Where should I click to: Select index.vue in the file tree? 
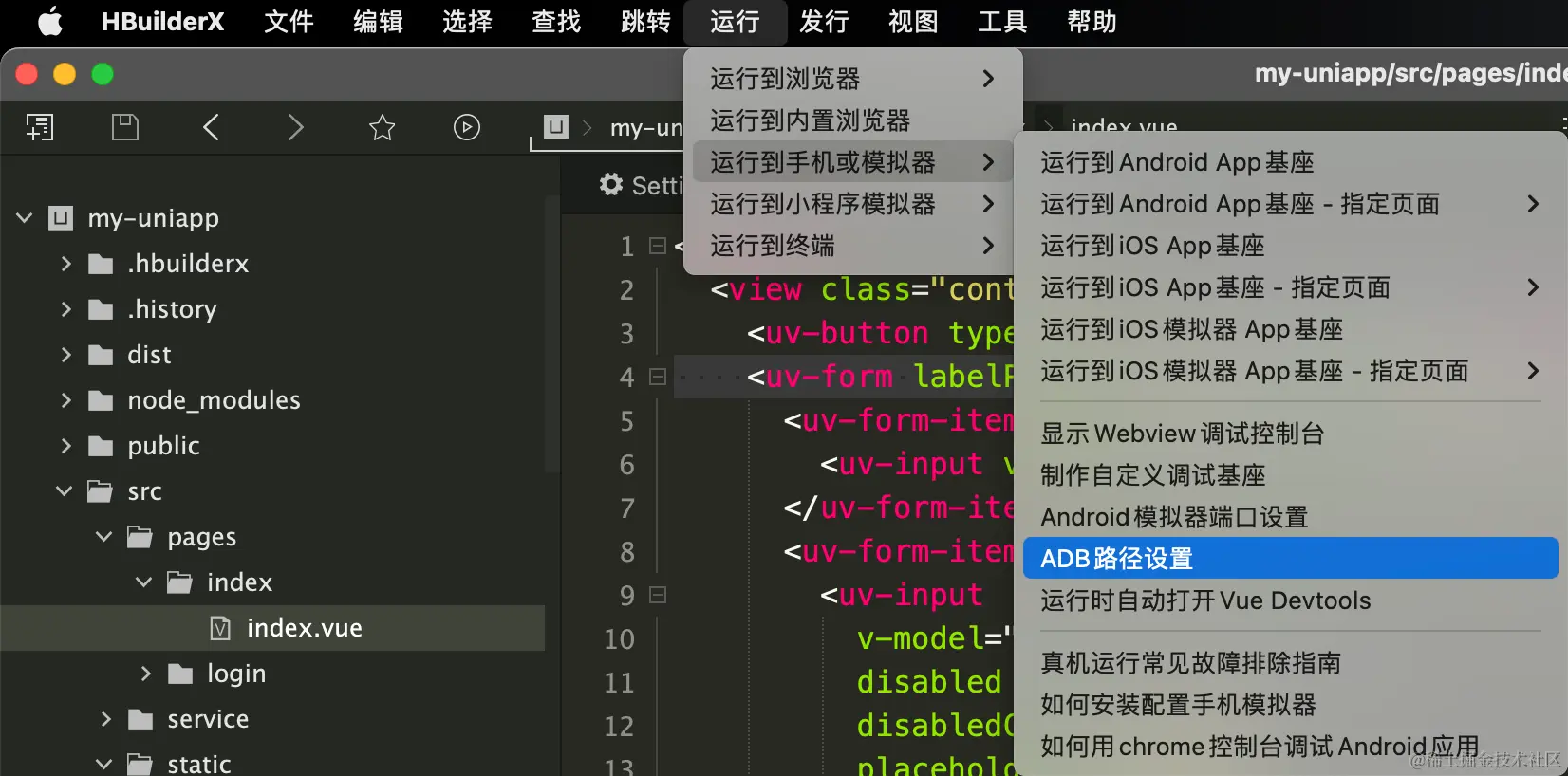coord(273,628)
